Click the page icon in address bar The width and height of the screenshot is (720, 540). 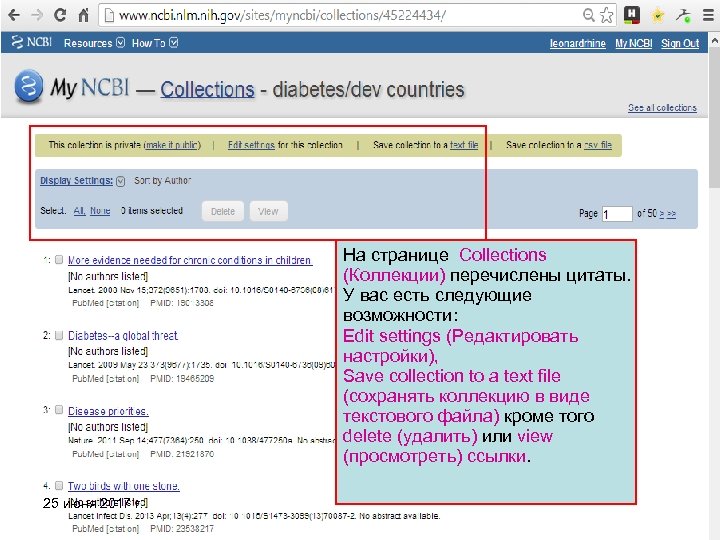(x=109, y=16)
